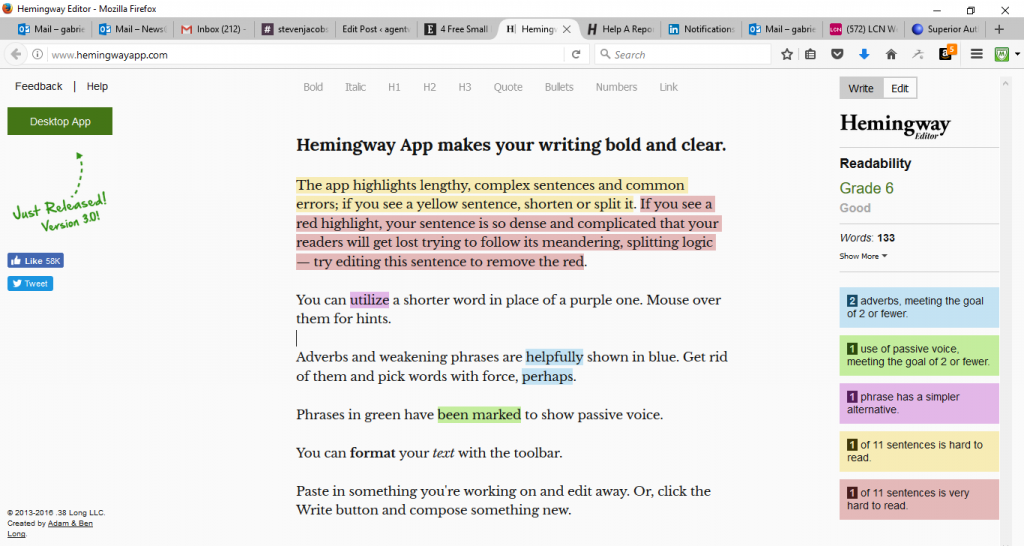Click the purple highlighted word utilize
Image resolution: width=1024 pixels, height=546 pixels.
click(x=369, y=300)
